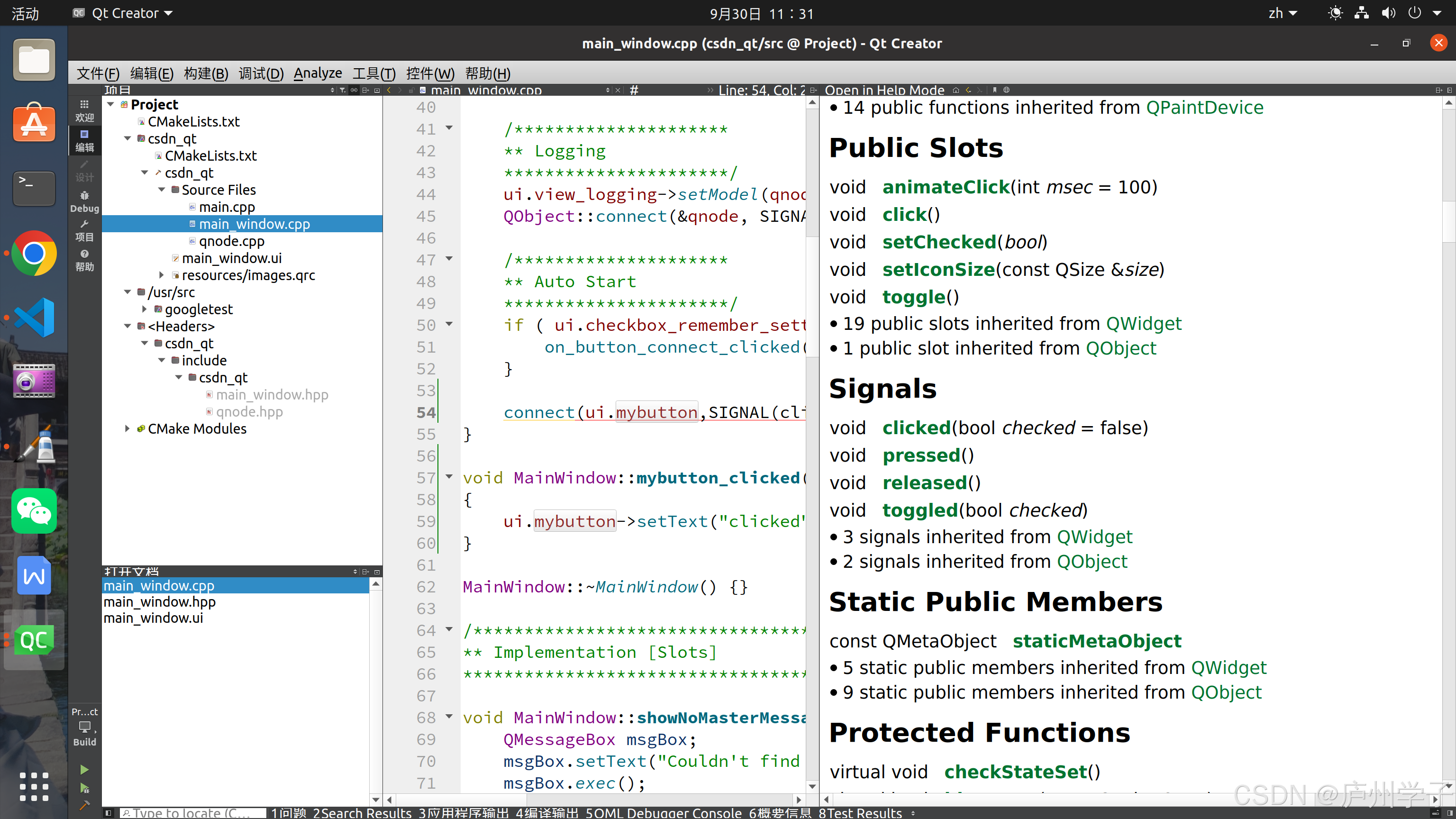Click in the Type to locate field
The width and height of the screenshot is (1456, 819).
(x=192, y=813)
